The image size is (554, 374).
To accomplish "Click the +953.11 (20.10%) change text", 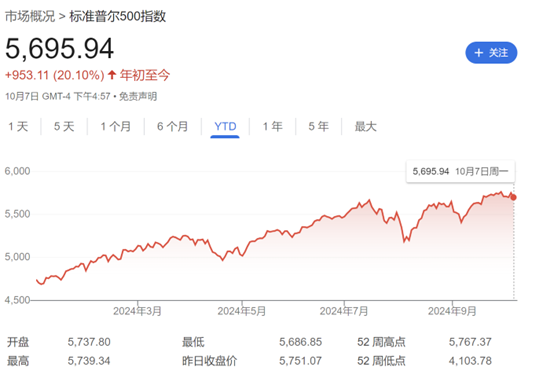I will click(55, 75).
